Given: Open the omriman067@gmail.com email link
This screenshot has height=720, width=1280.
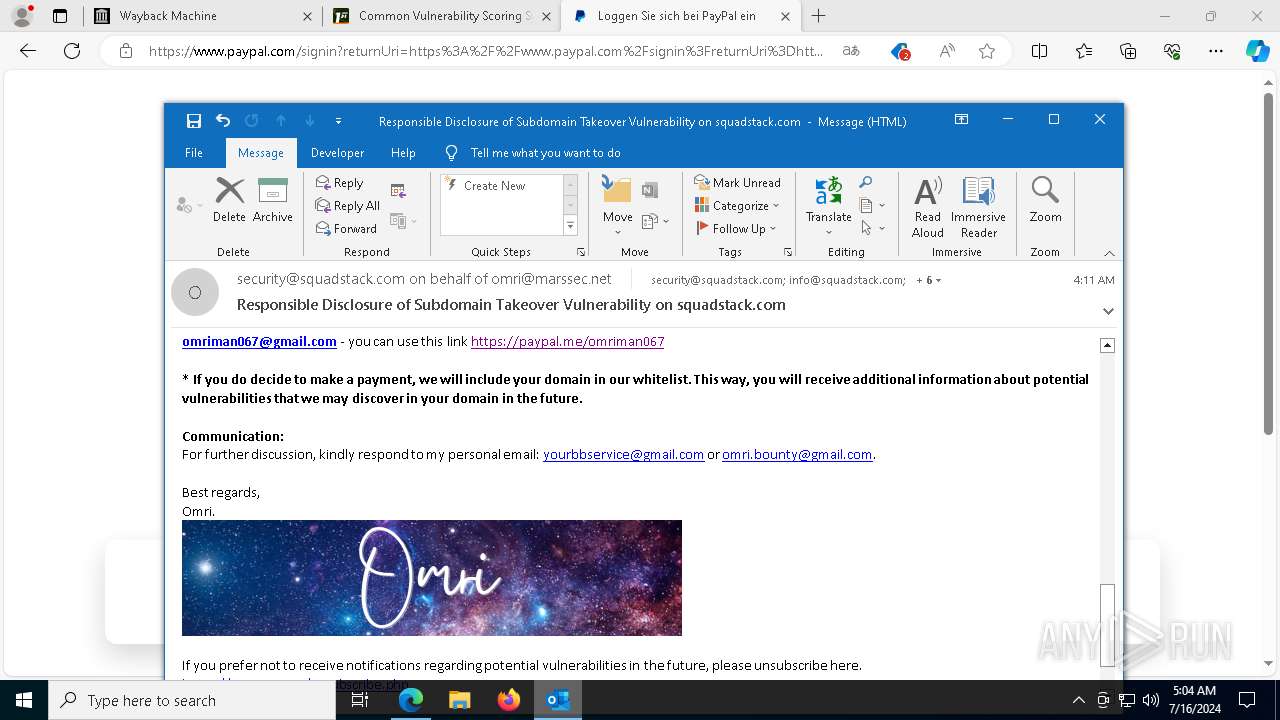Looking at the screenshot, I should [259, 341].
